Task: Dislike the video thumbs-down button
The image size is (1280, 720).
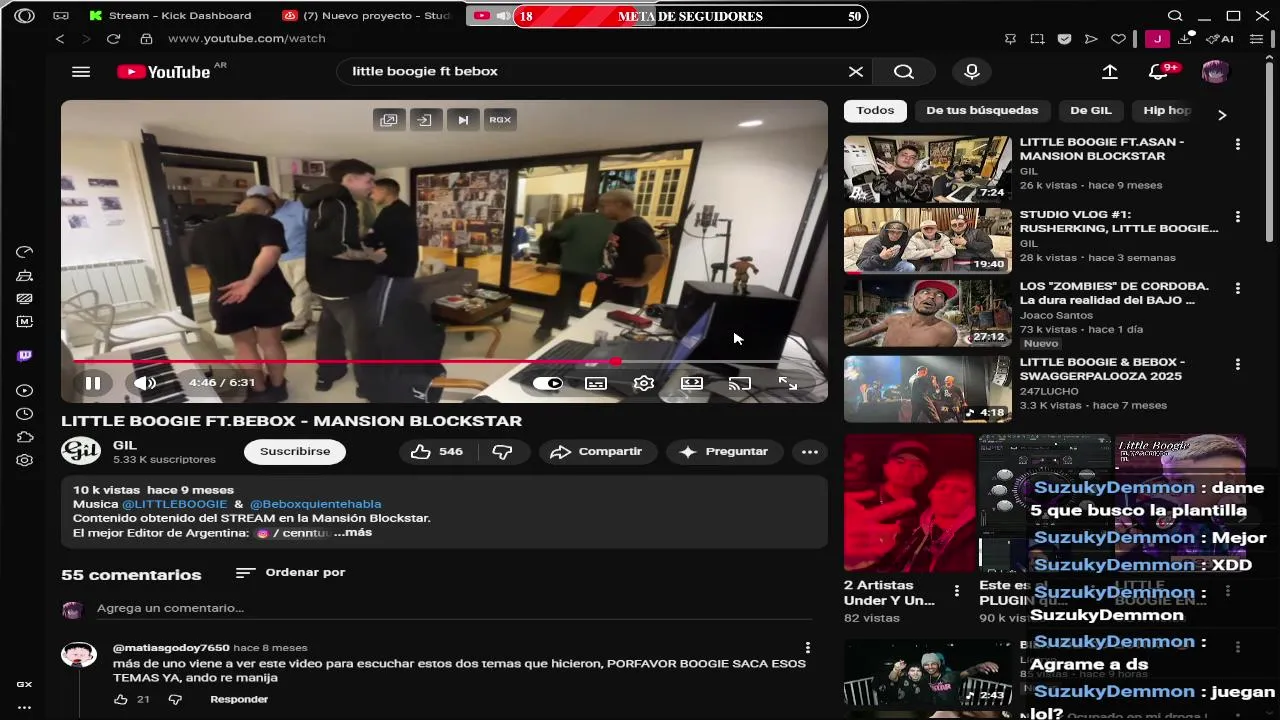Action: pyautogui.click(x=502, y=452)
